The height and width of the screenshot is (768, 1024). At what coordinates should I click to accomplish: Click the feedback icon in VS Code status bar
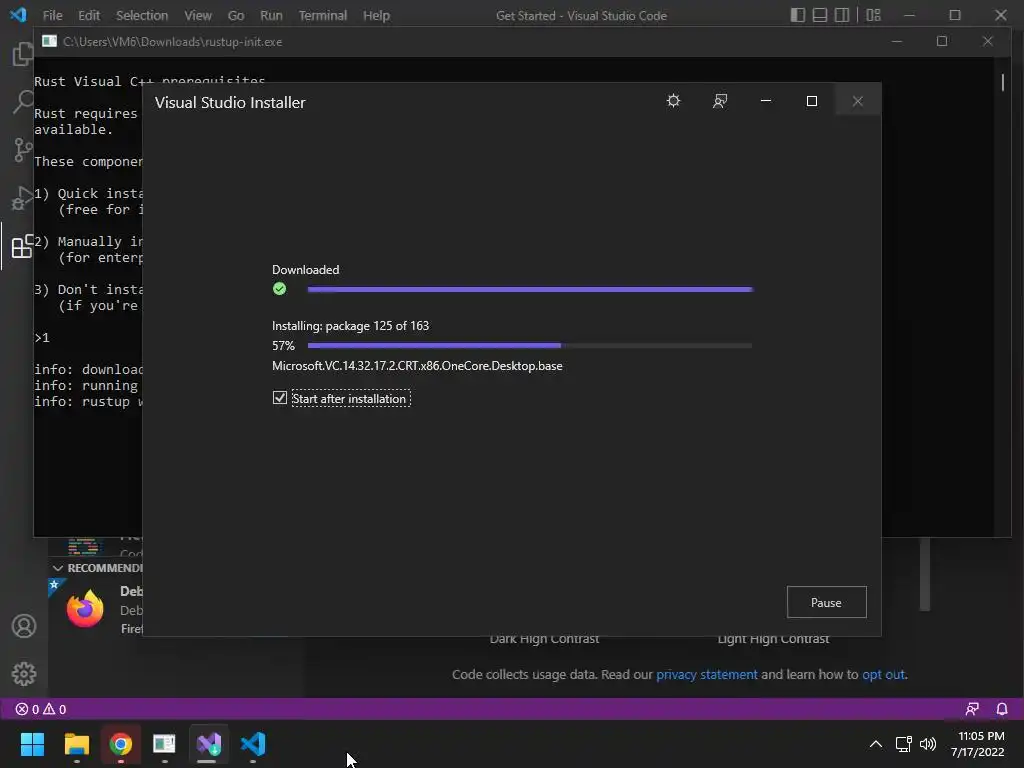pos(972,709)
